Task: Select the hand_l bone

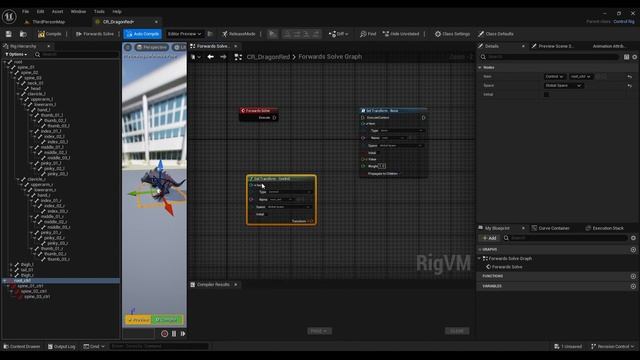Action: (43, 110)
